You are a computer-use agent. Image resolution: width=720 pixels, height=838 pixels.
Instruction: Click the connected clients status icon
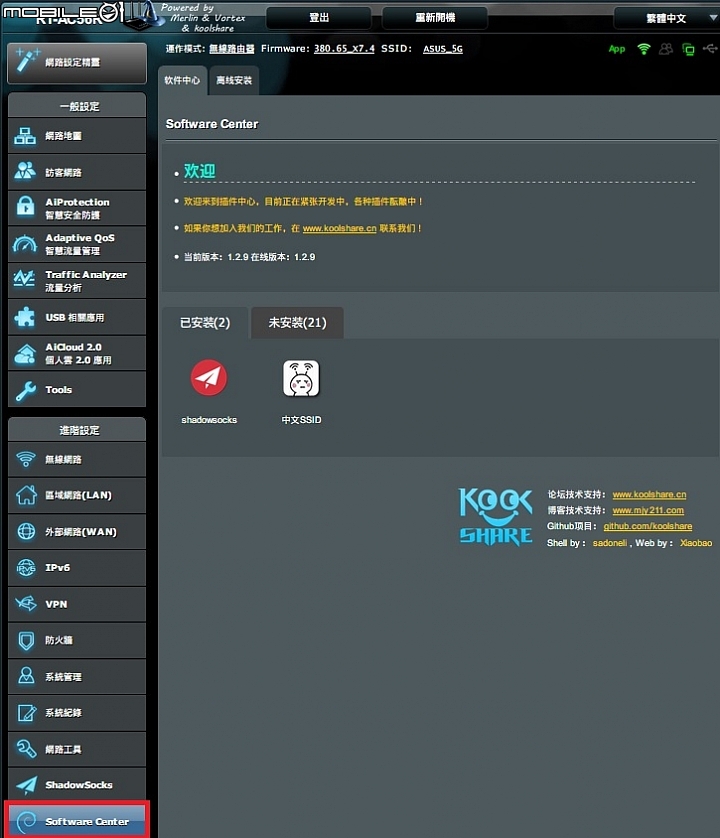tap(666, 49)
